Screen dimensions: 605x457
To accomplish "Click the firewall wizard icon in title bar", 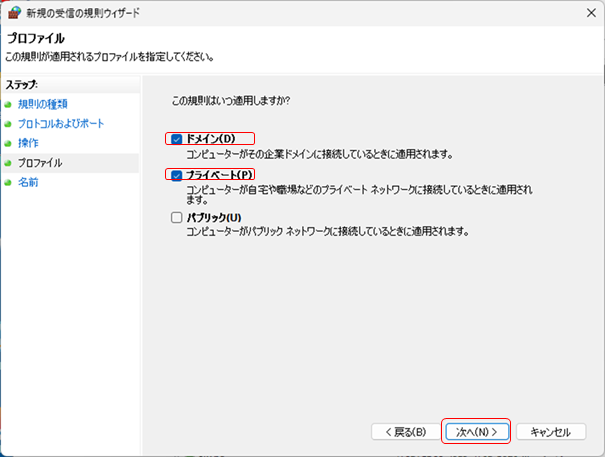I will 12,13.
